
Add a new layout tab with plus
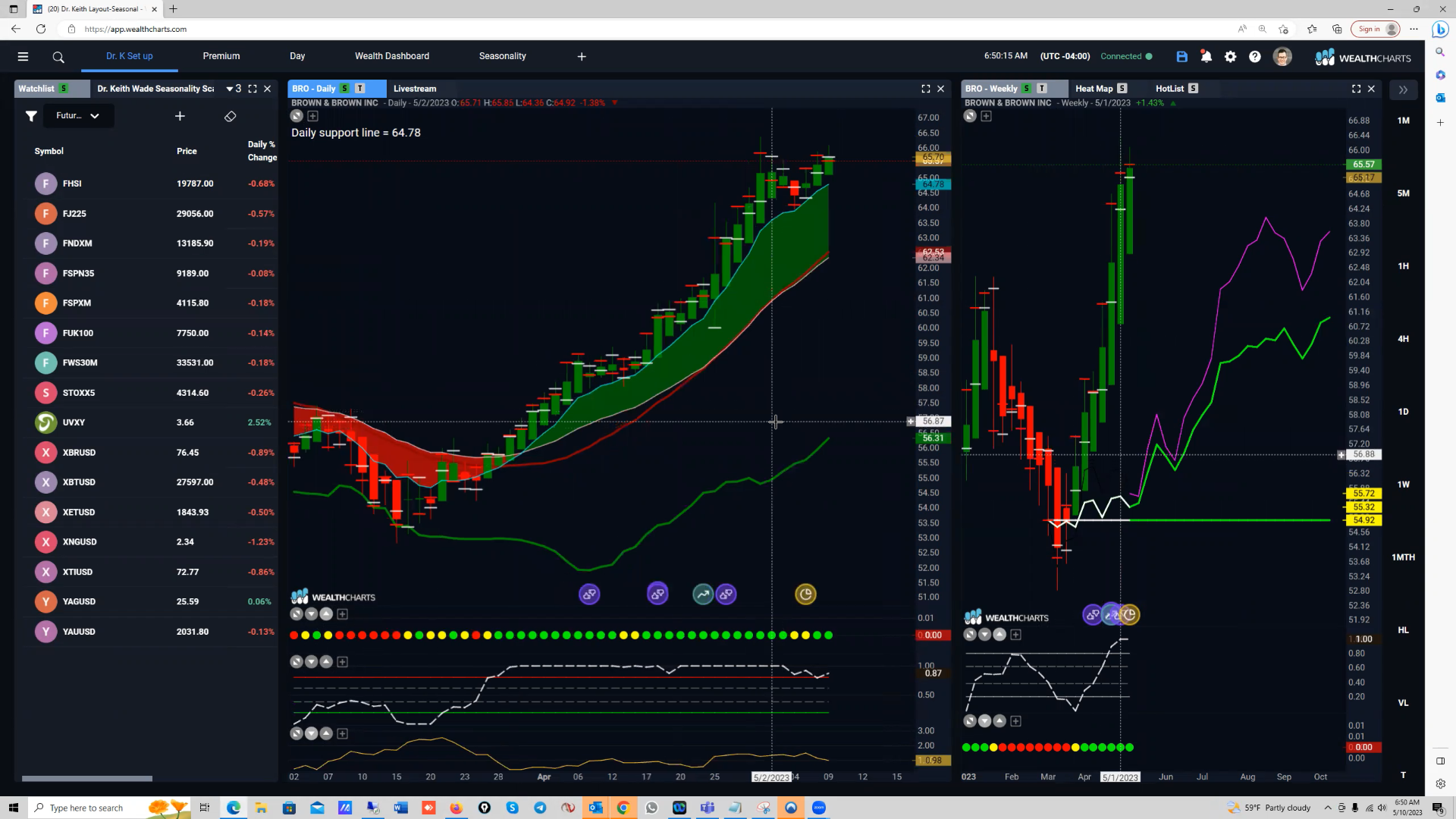coord(582,56)
